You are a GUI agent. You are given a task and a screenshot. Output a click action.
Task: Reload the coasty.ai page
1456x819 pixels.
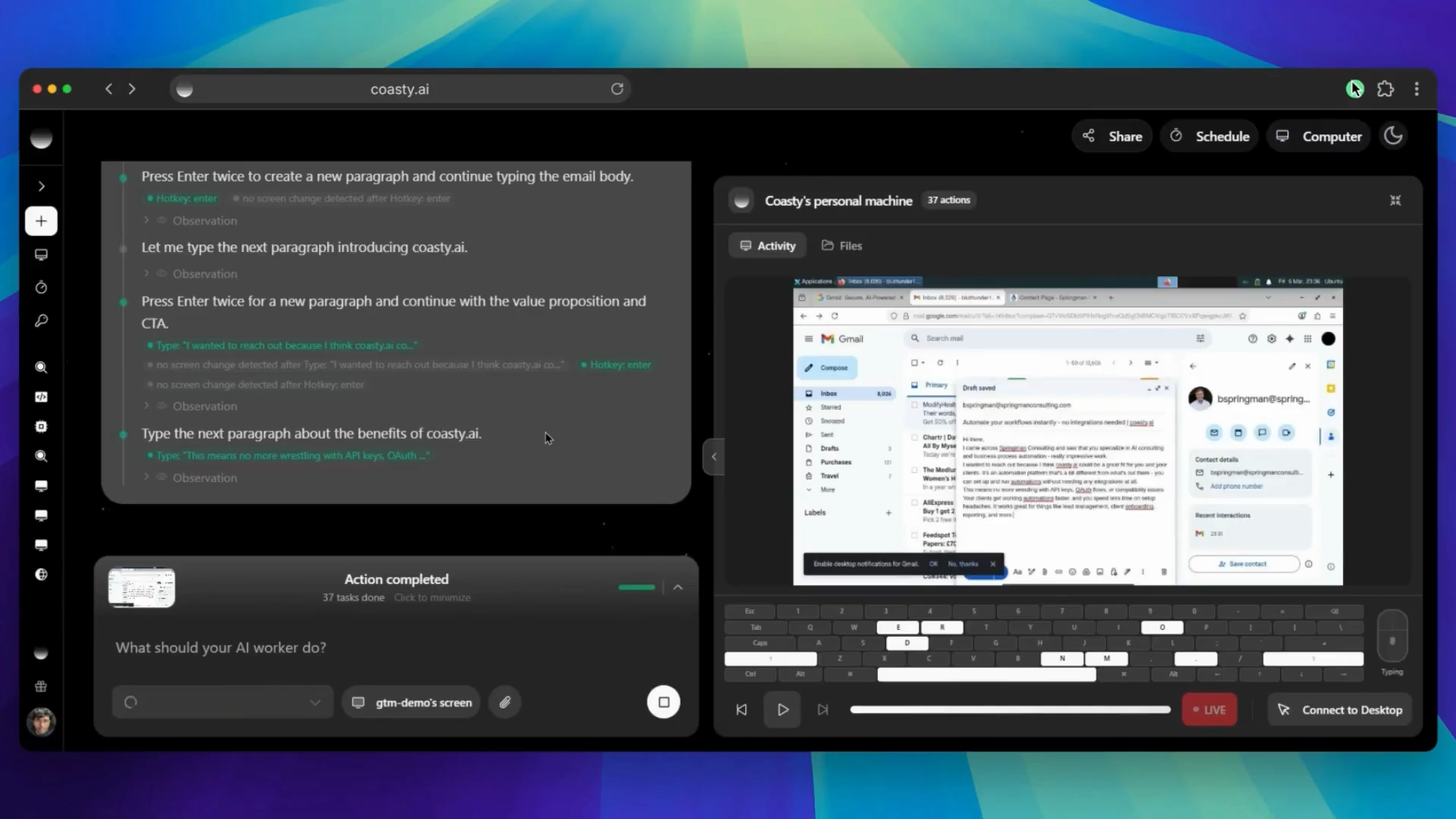[617, 89]
